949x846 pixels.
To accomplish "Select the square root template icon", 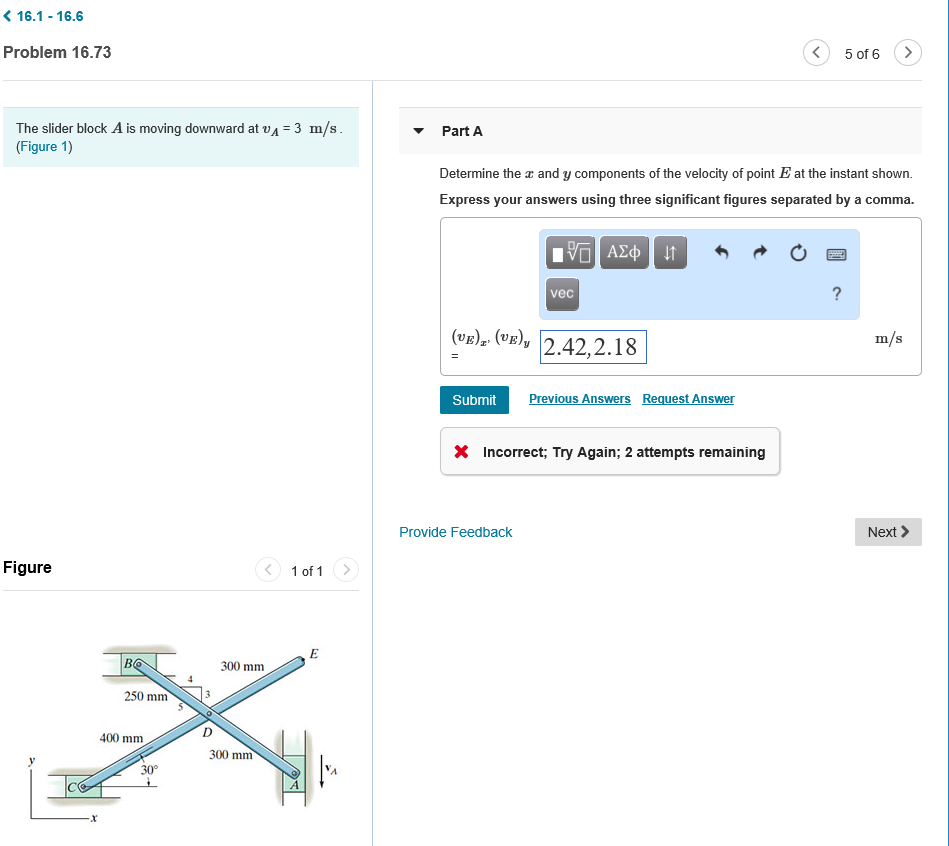I will coord(568,252).
